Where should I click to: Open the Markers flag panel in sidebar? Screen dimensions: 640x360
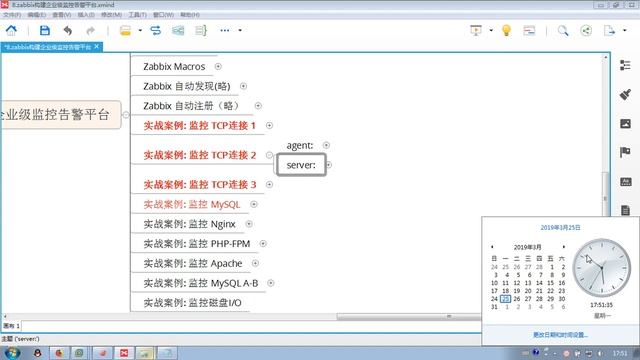click(625, 152)
